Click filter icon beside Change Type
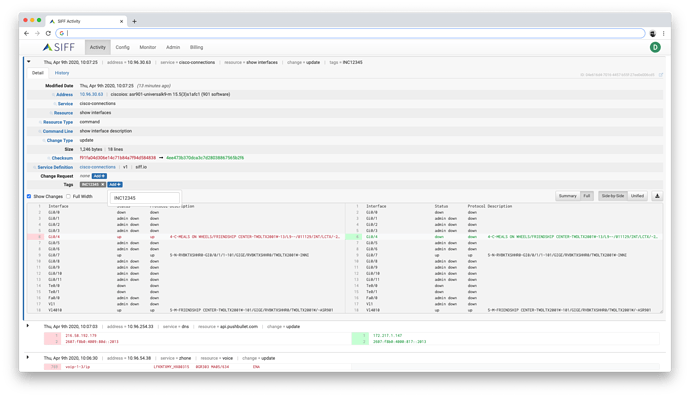This screenshot has height=396, width=690. (x=44, y=141)
